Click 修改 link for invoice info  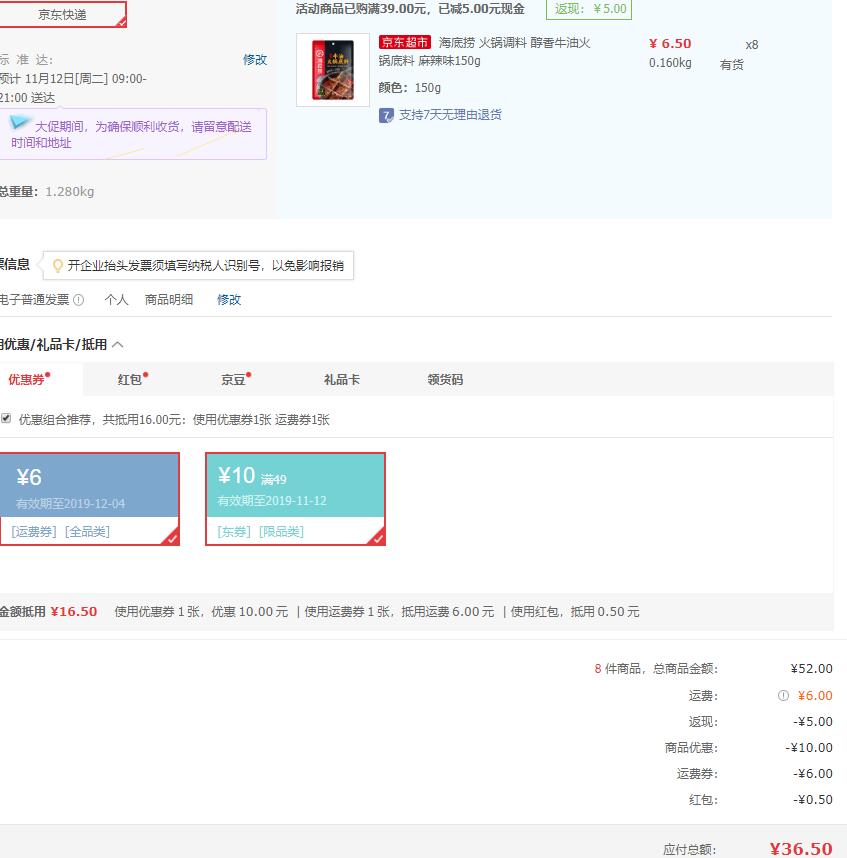[x=229, y=300]
